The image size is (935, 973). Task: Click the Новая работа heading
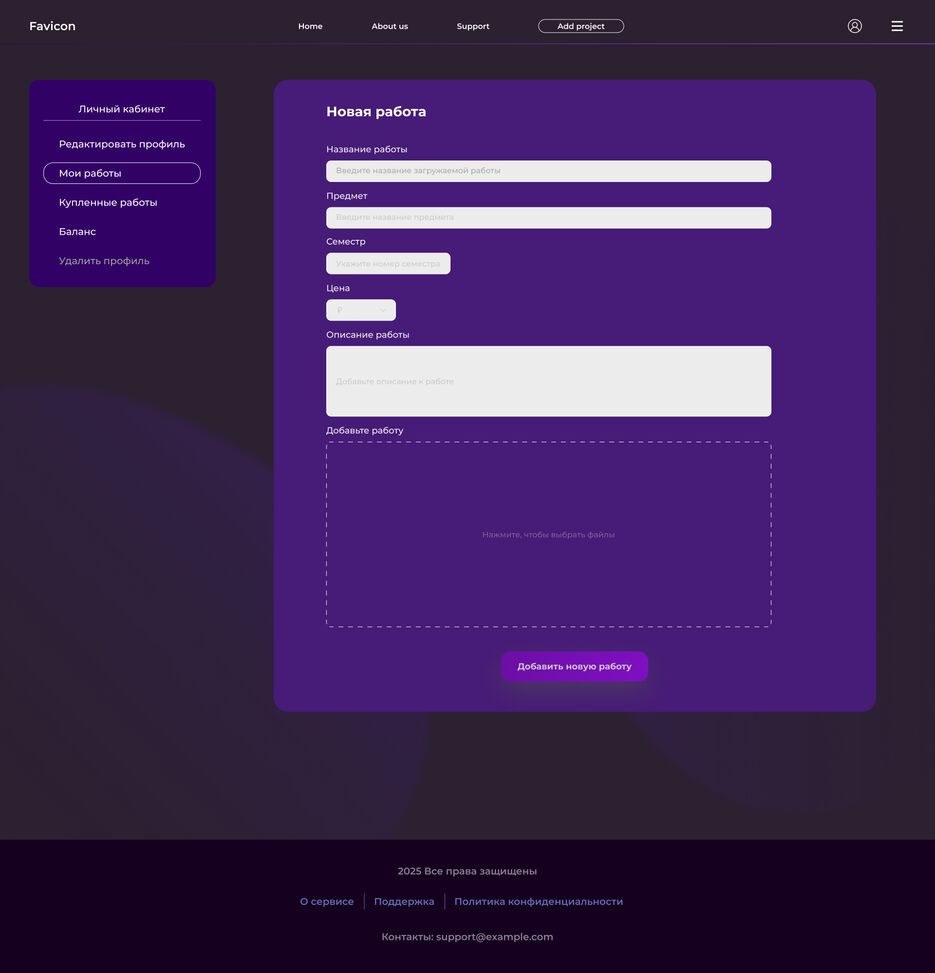[376, 112]
